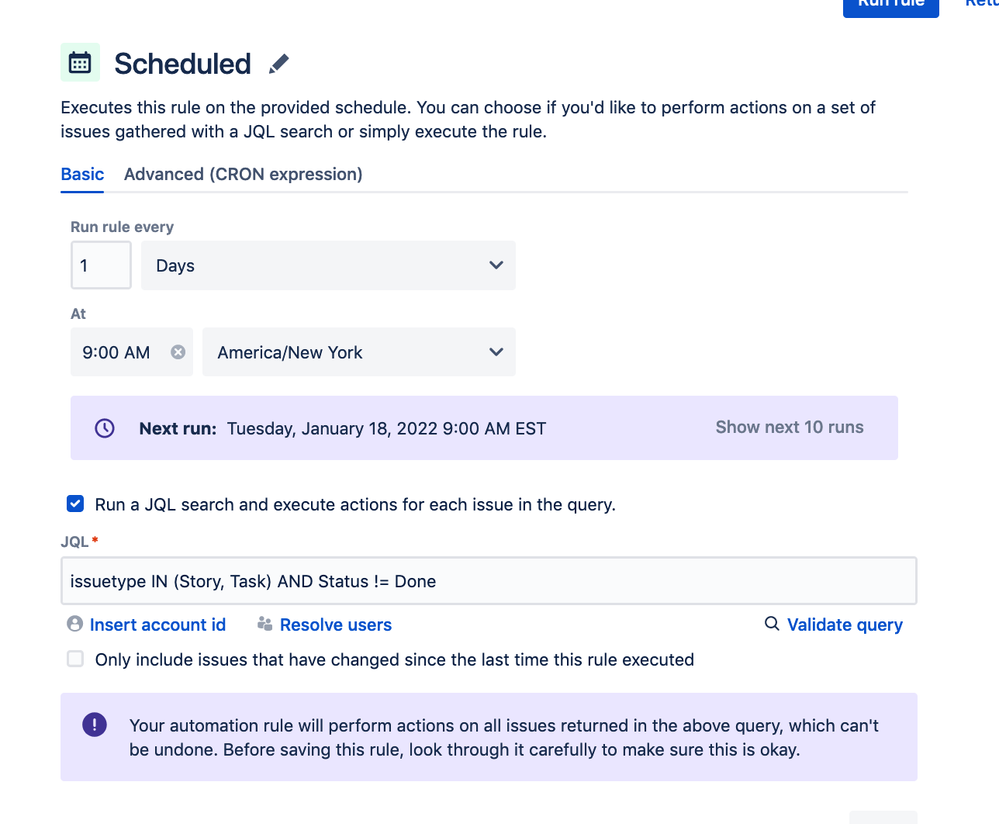The image size is (999, 824).
Task: Click the Resolve users link
Action: point(336,625)
